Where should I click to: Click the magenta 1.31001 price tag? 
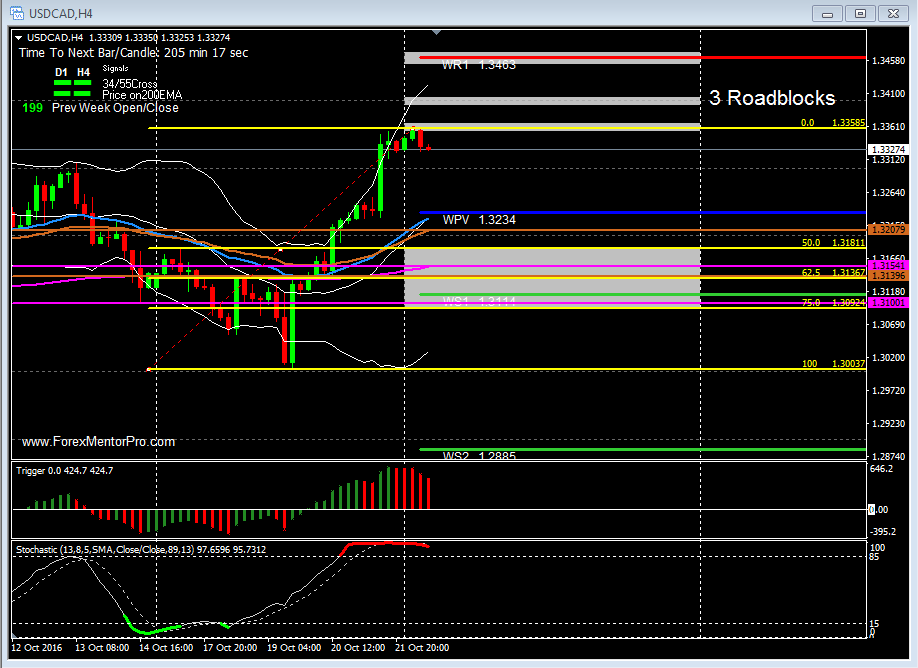888,303
